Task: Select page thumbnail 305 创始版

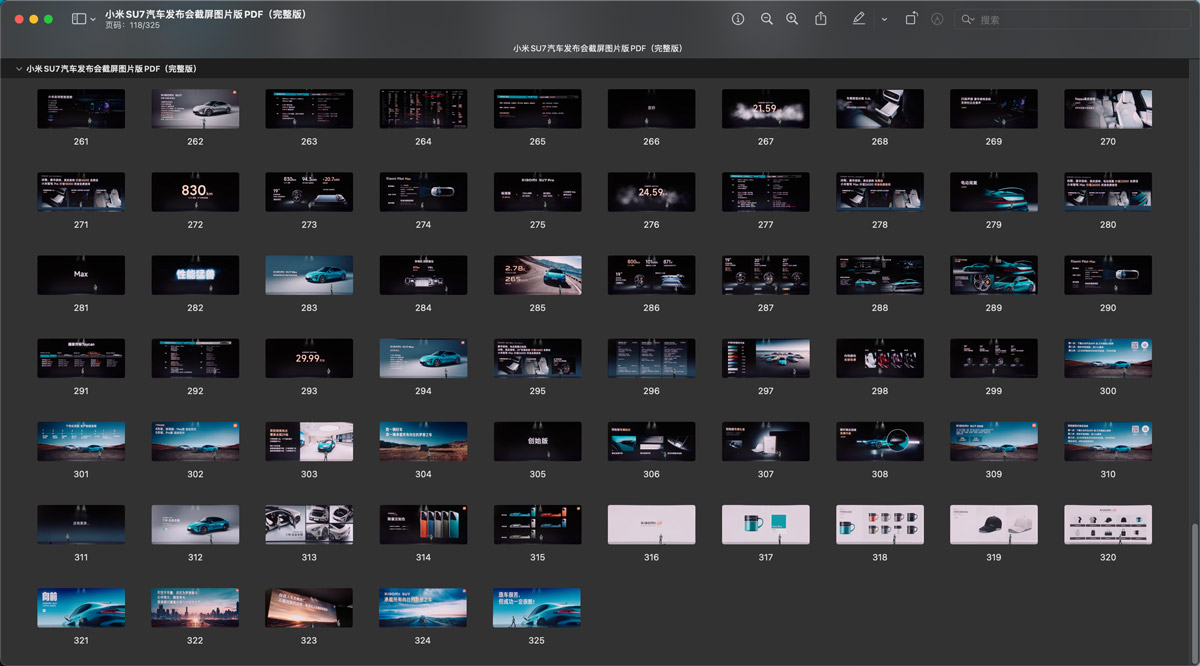Action: coord(537,441)
